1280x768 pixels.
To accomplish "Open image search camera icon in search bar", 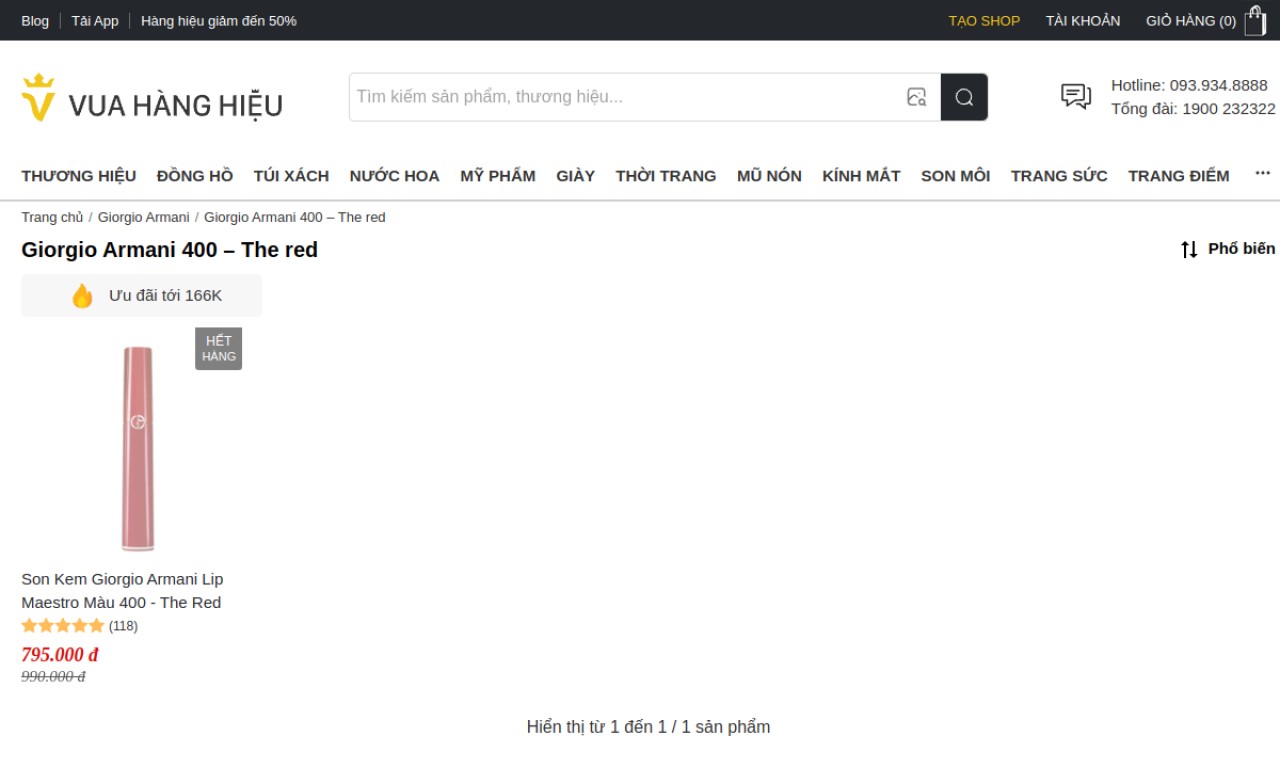I will point(916,97).
